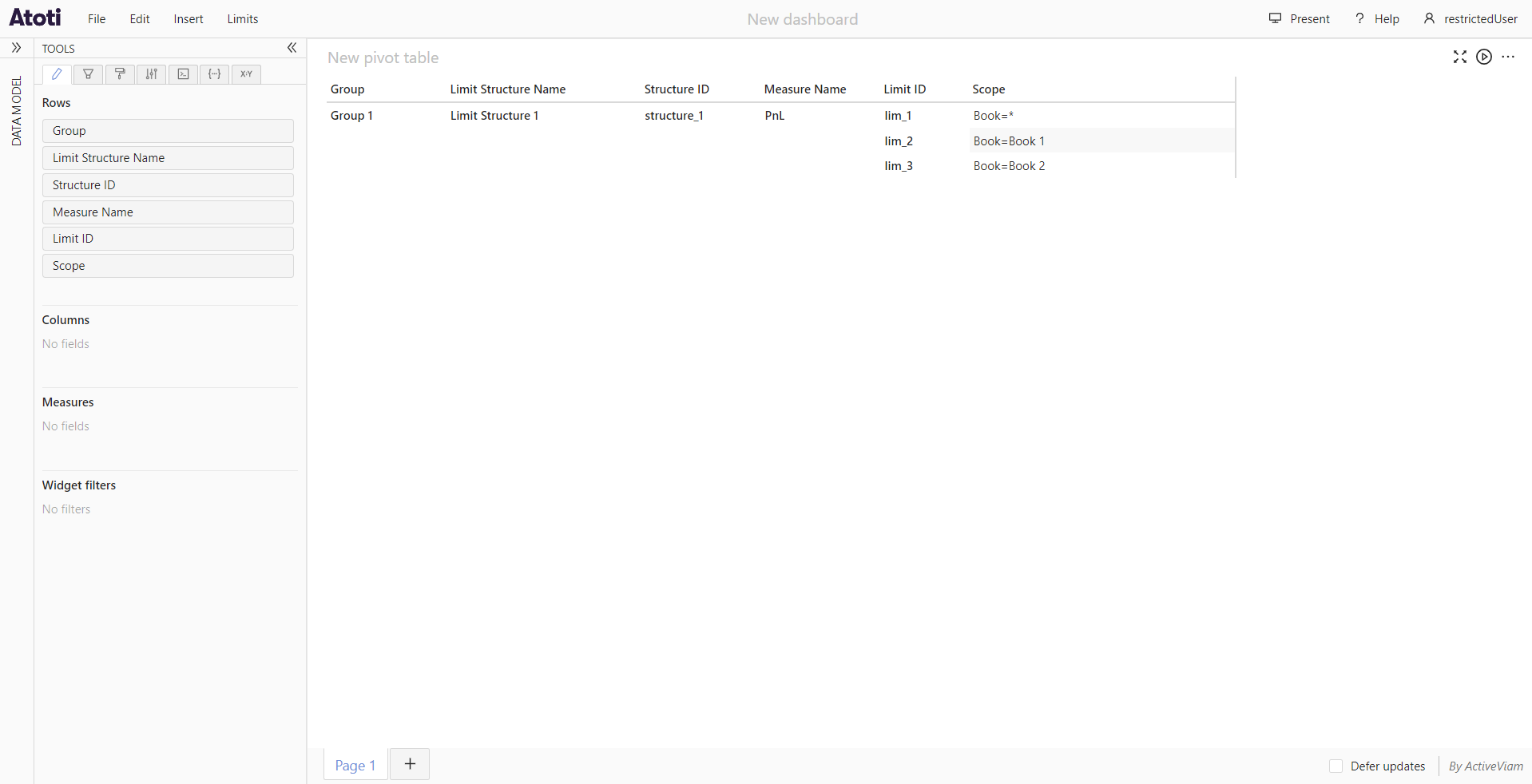The width and height of the screenshot is (1532, 784).
Task: Add a new dashboard page
Action: tap(410, 764)
